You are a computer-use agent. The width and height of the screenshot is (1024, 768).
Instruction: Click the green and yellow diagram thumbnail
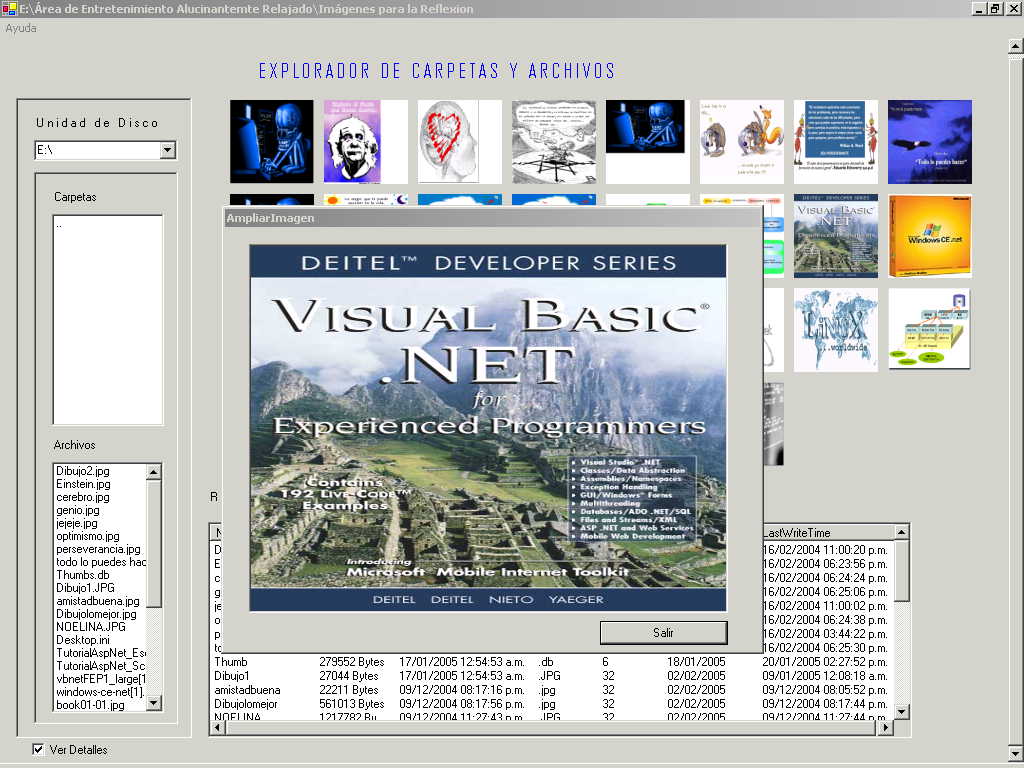(x=930, y=330)
